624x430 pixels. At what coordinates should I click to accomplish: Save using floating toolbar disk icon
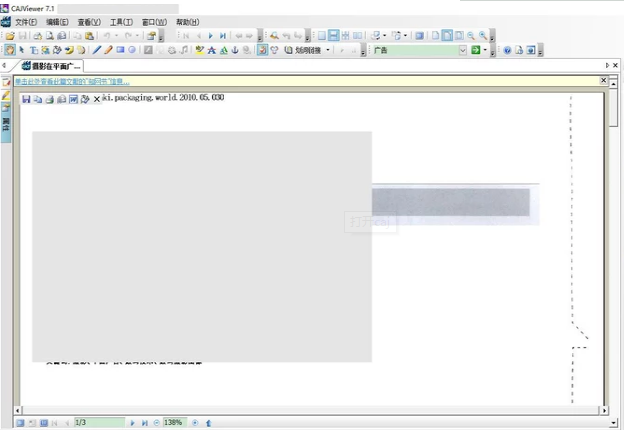pyautogui.click(x=26, y=99)
